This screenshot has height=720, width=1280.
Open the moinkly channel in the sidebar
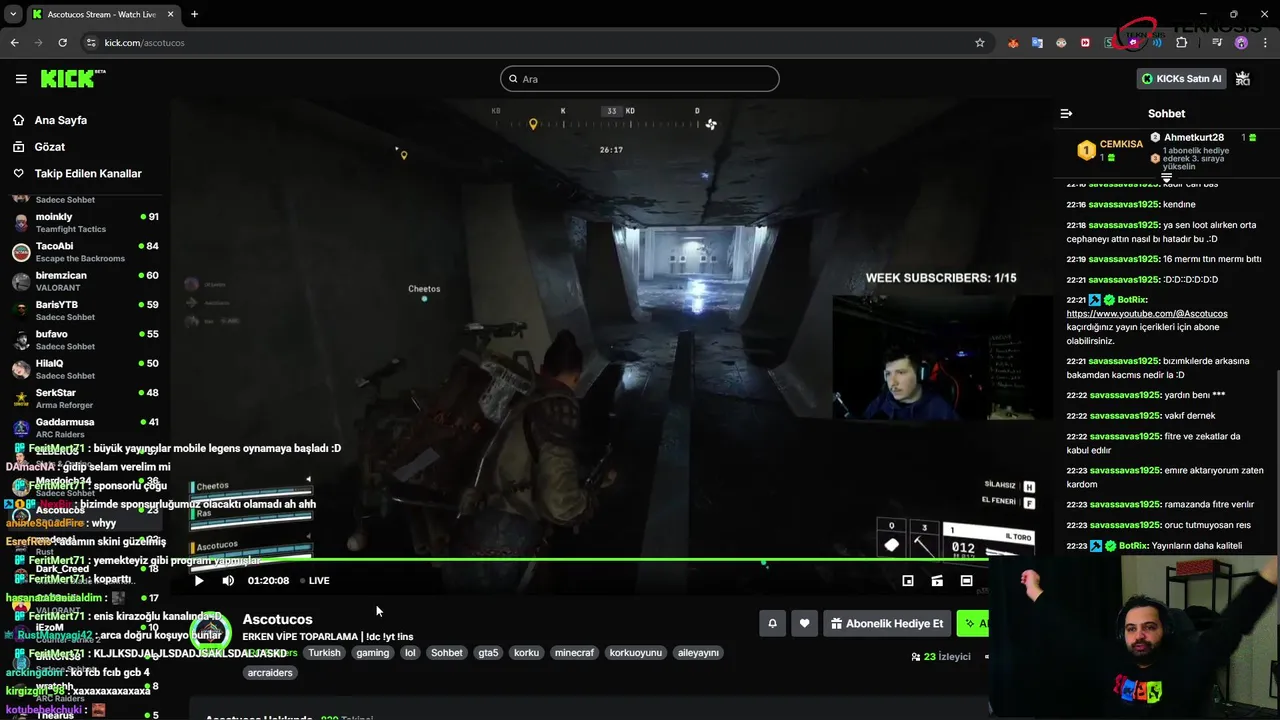[x=85, y=223]
